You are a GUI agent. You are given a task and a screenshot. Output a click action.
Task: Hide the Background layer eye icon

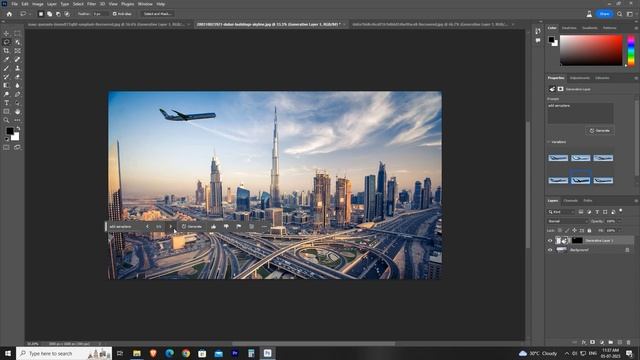tap(550, 250)
